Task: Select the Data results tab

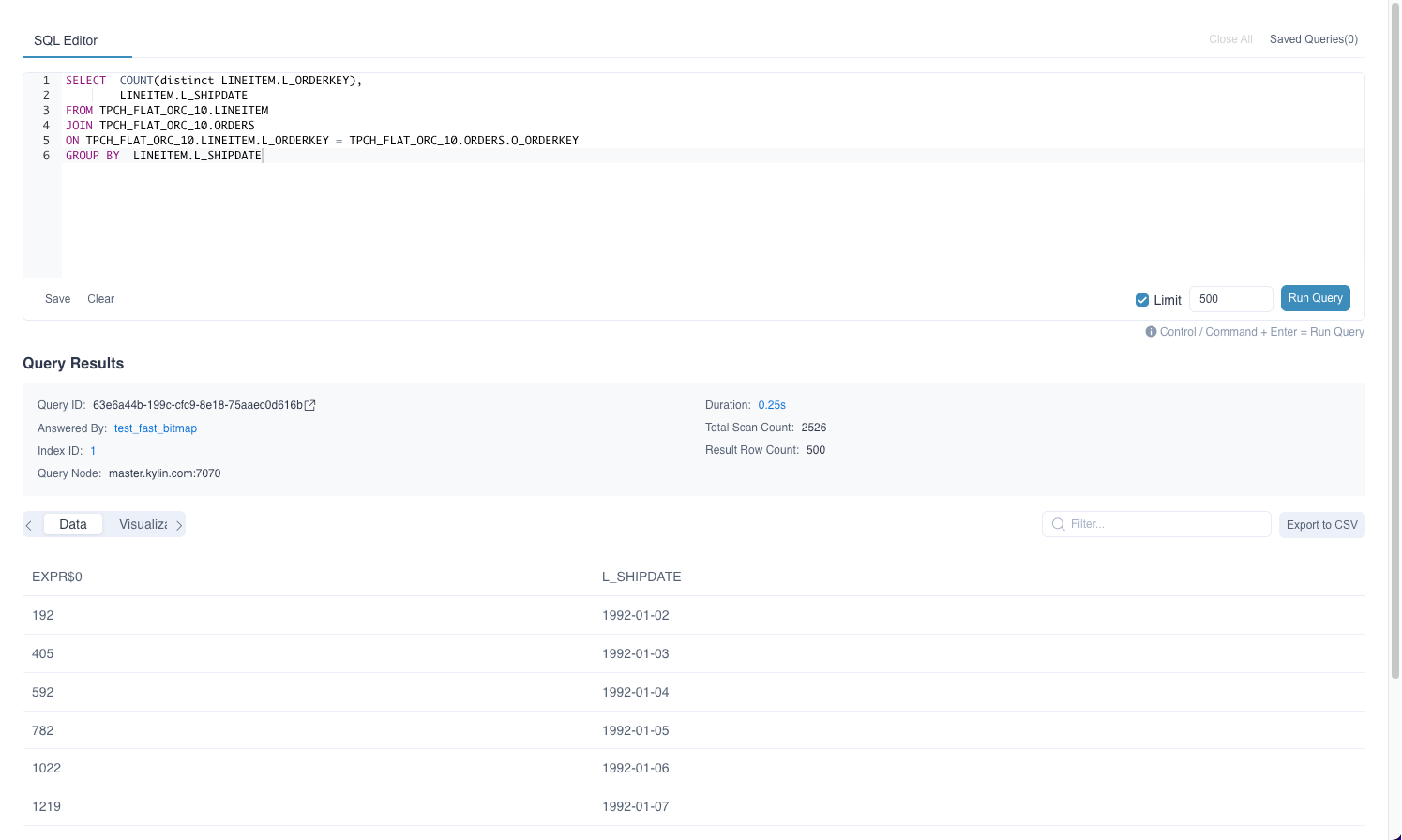Action: coord(73,524)
